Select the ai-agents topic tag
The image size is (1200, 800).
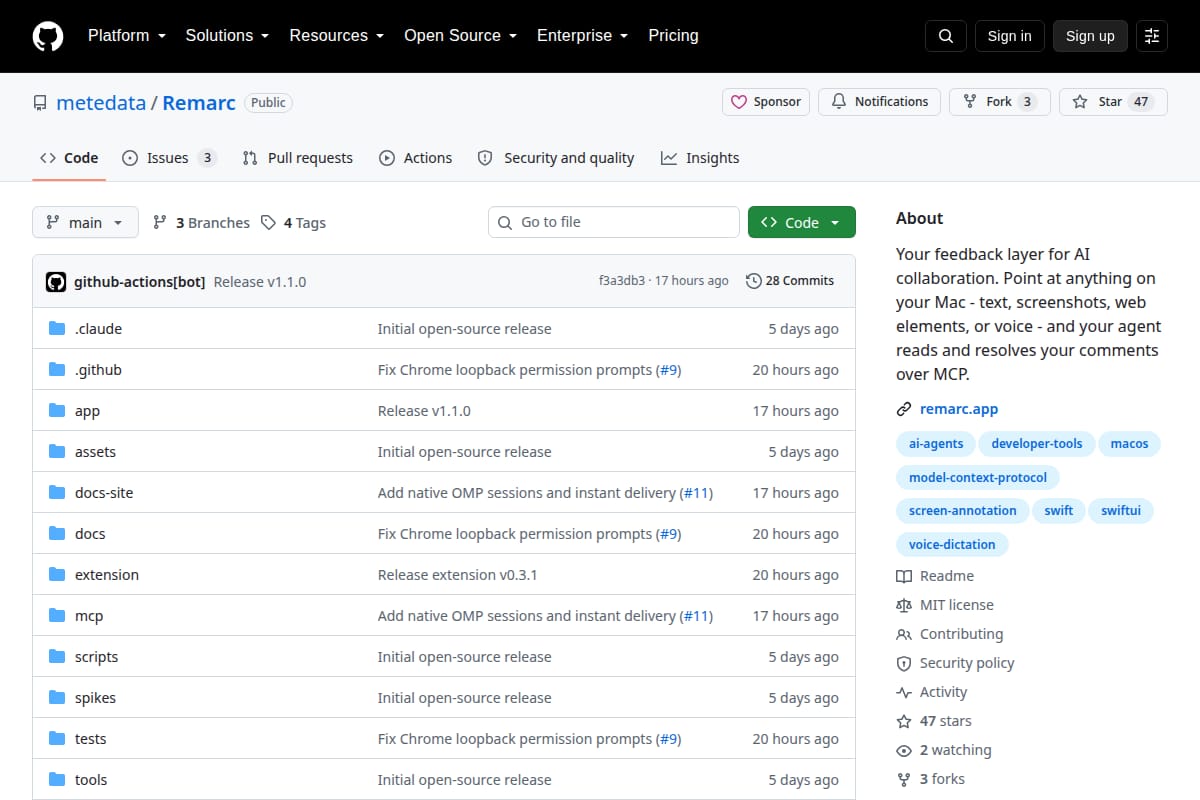936,443
